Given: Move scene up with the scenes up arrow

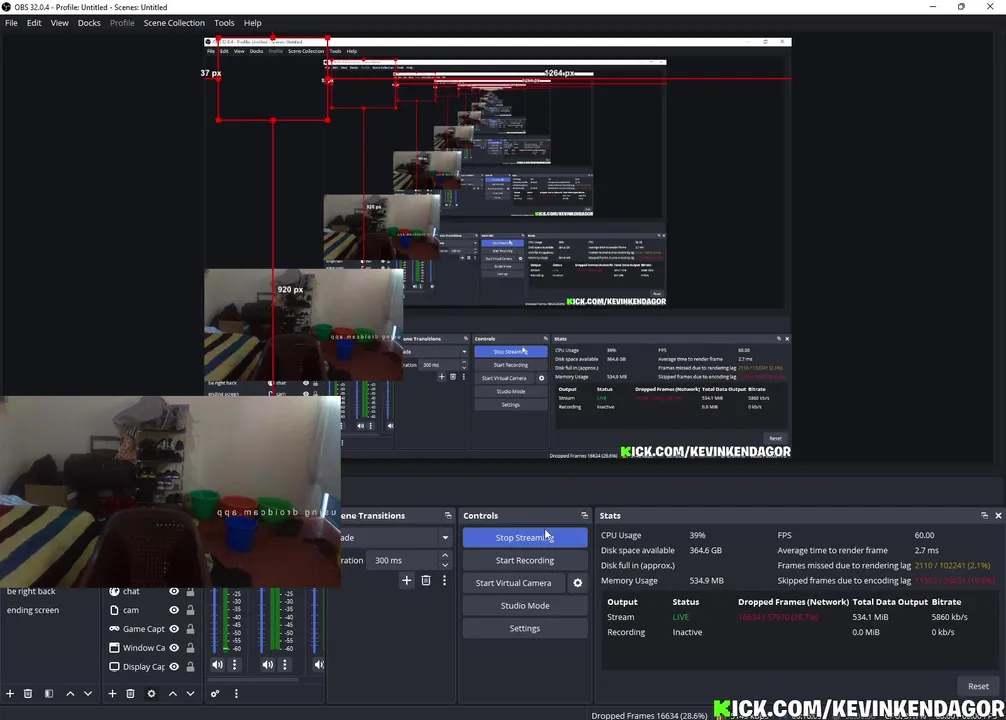Looking at the screenshot, I should [71, 694].
